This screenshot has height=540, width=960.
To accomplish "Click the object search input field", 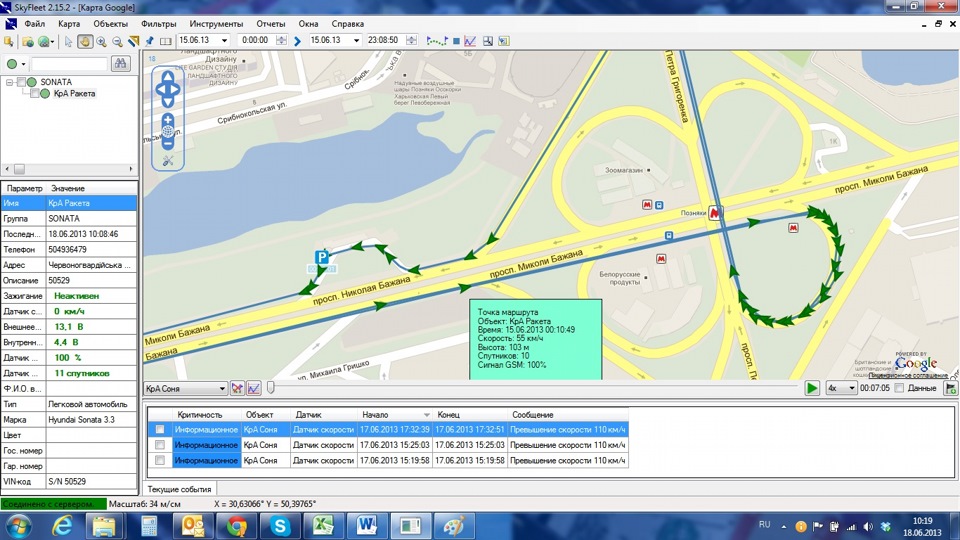I will [x=69, y=64].
